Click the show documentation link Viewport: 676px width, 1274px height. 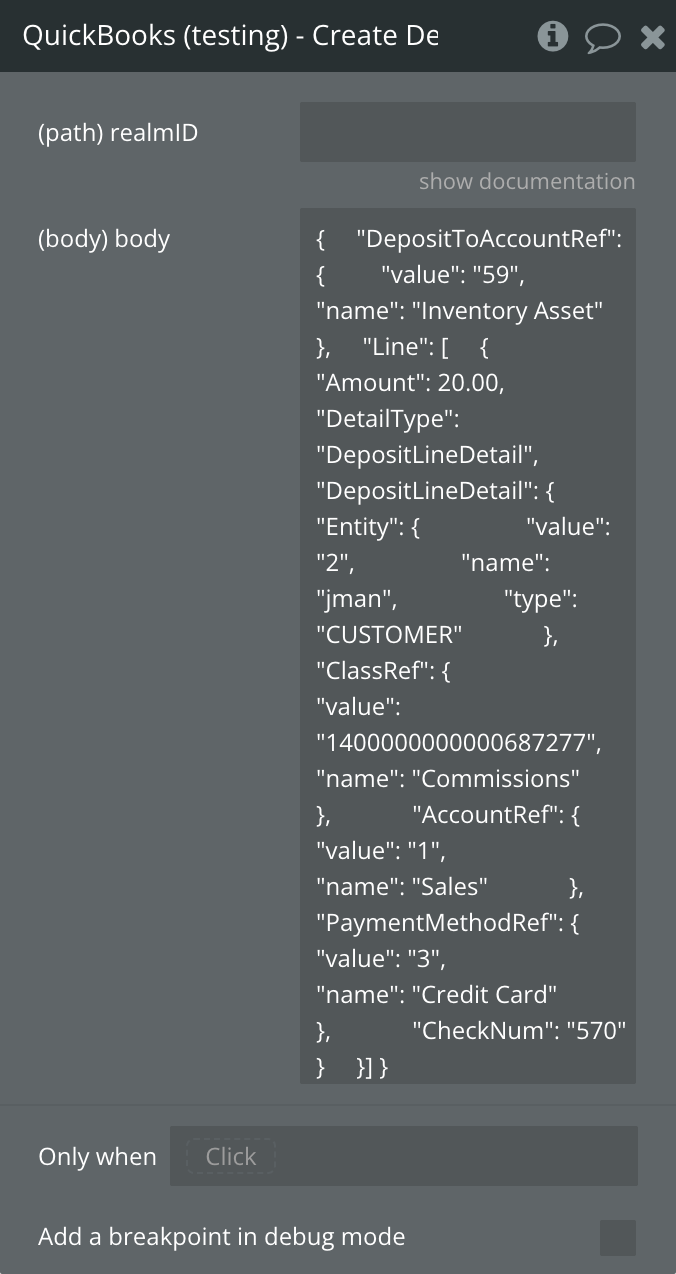coord(526,181)
